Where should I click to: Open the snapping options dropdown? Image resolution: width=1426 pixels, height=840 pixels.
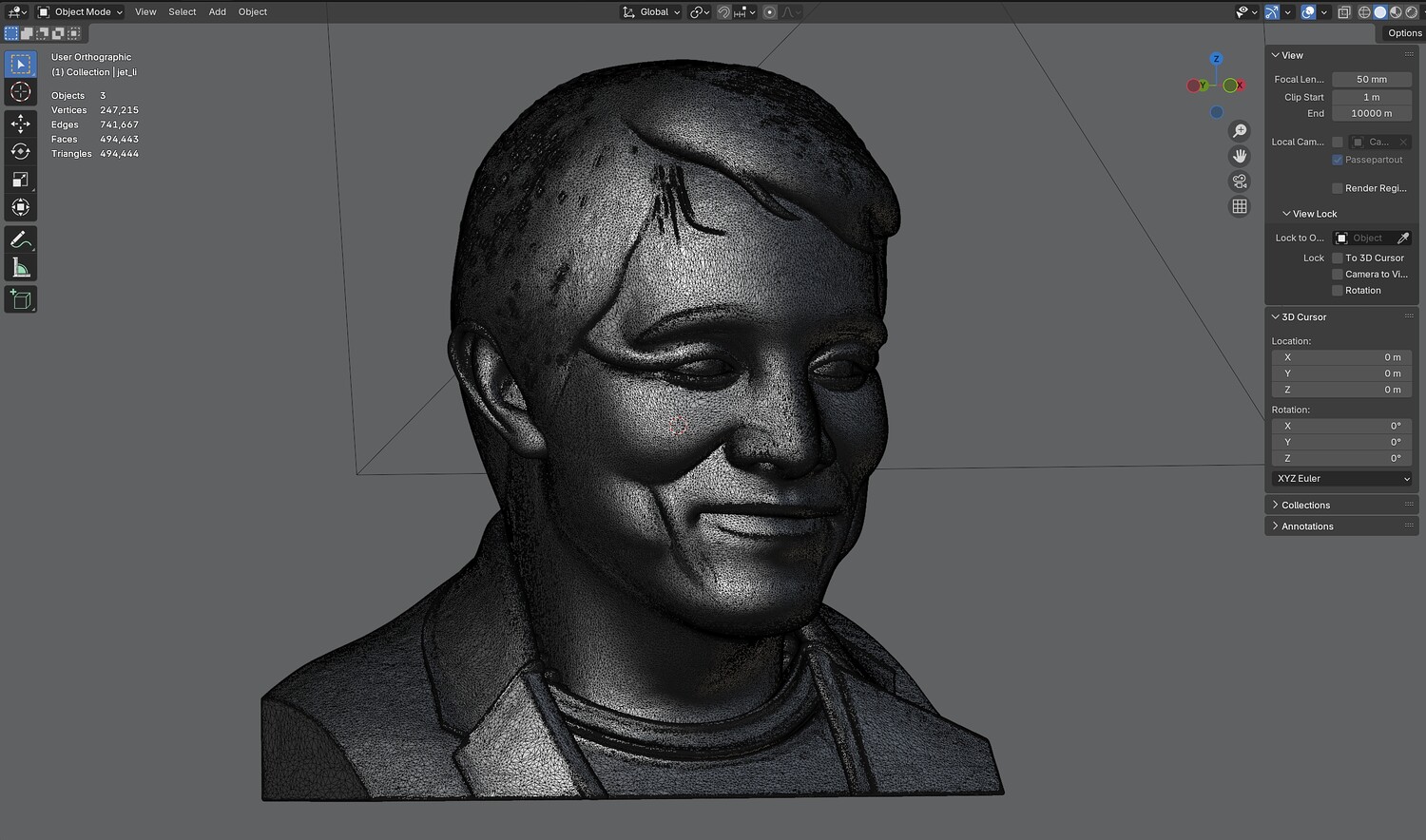(743, 12)
